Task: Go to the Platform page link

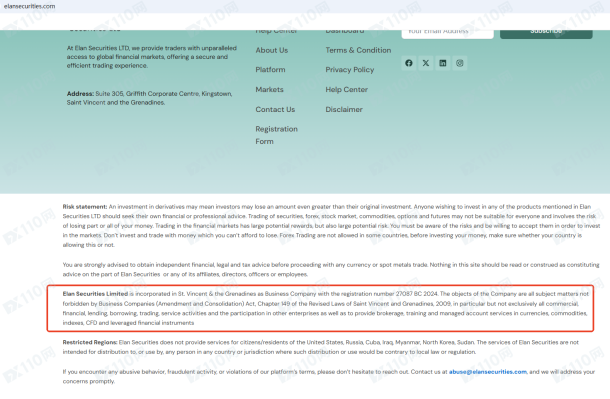Action: [270, 70]
